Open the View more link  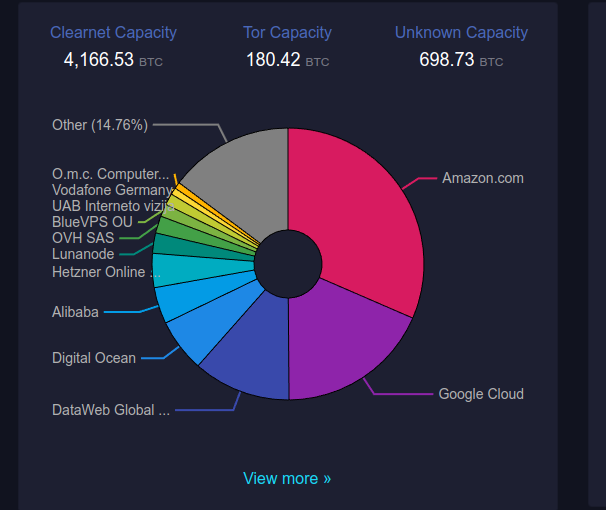coord(287,478)
